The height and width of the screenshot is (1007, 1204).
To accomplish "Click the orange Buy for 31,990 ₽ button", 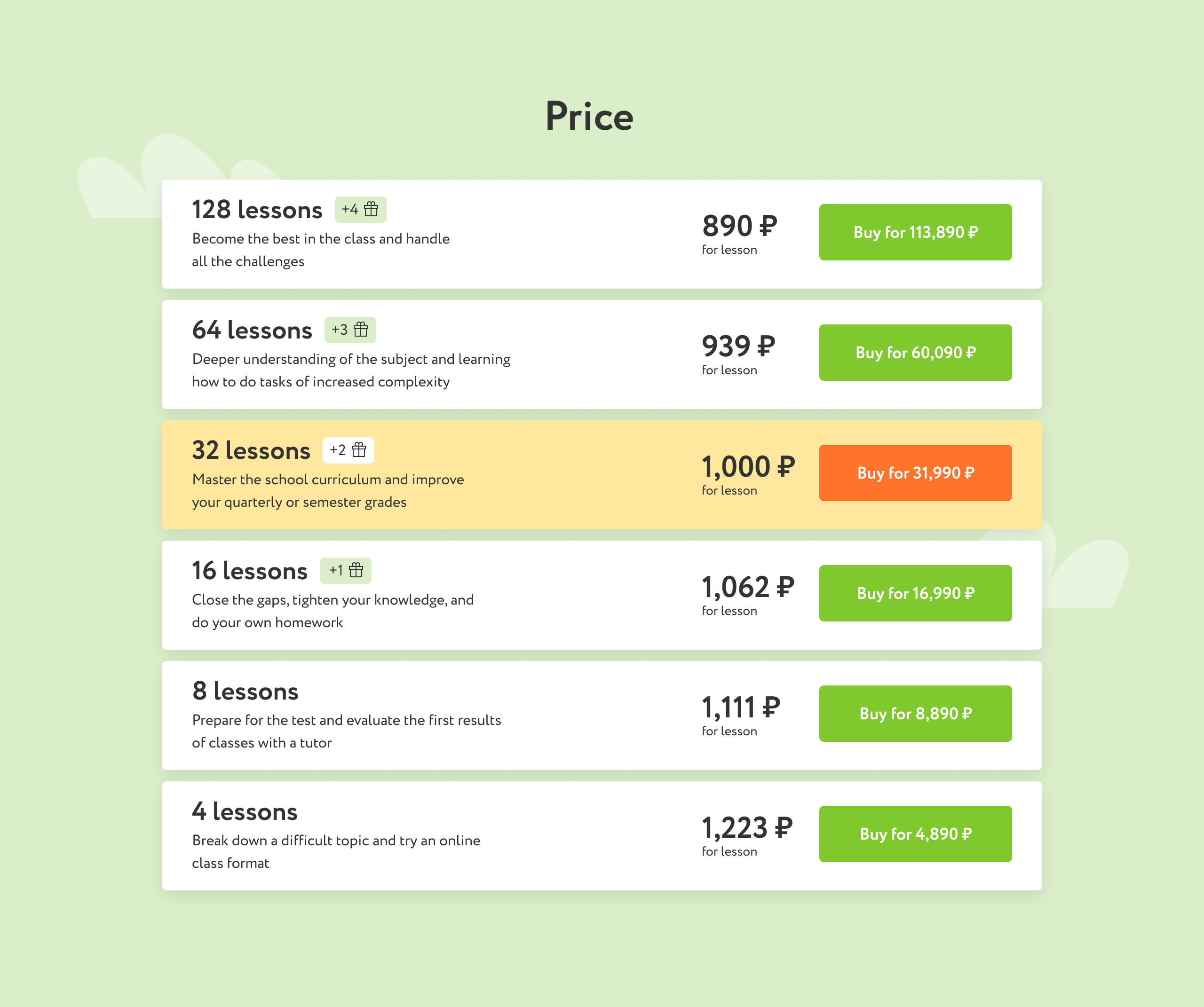I will tap(914, 473).
